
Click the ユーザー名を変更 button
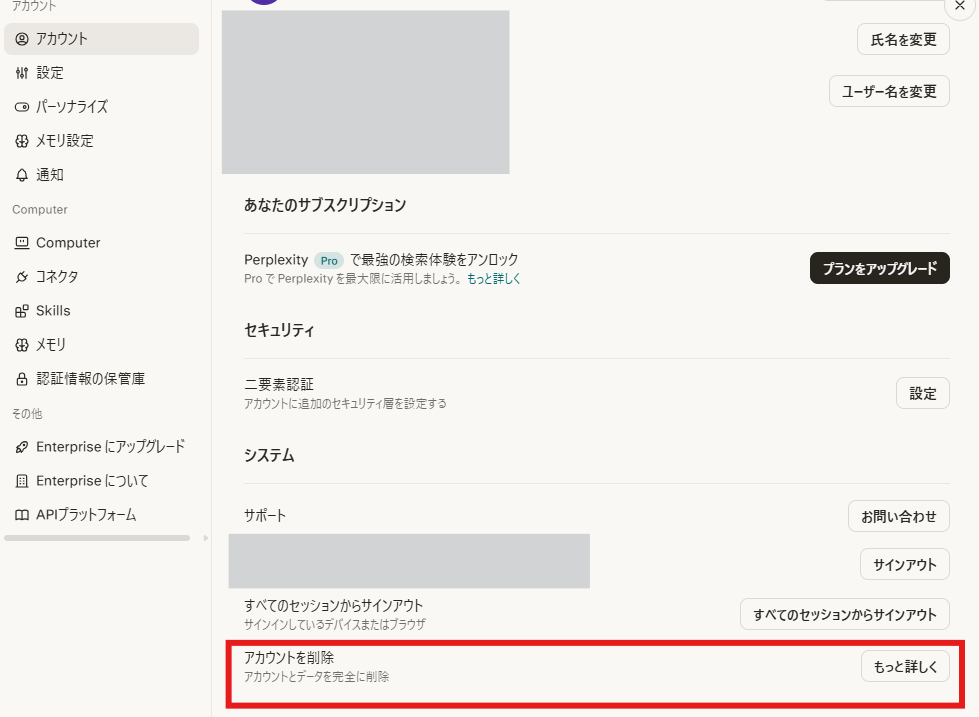(889, 91)
